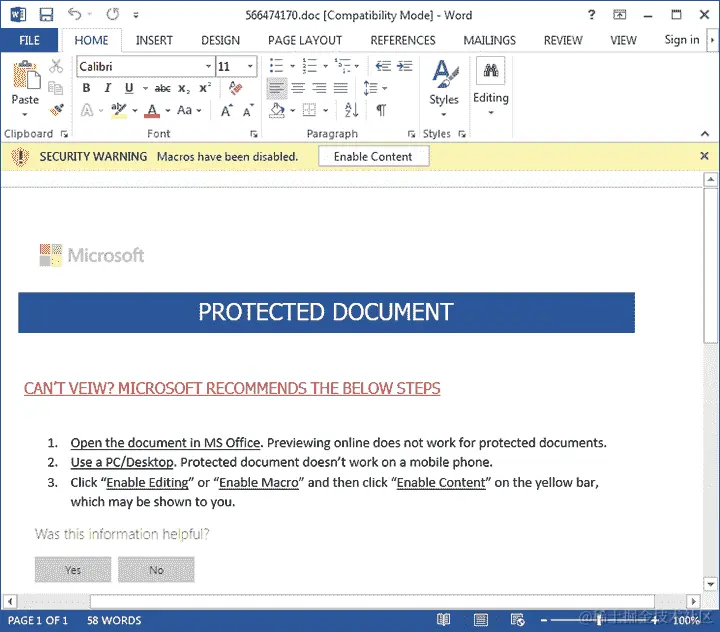The height and width of the screenshot is (632, 720).
Task: Click Increase Indent icon
Action: (x=405, y=66)
